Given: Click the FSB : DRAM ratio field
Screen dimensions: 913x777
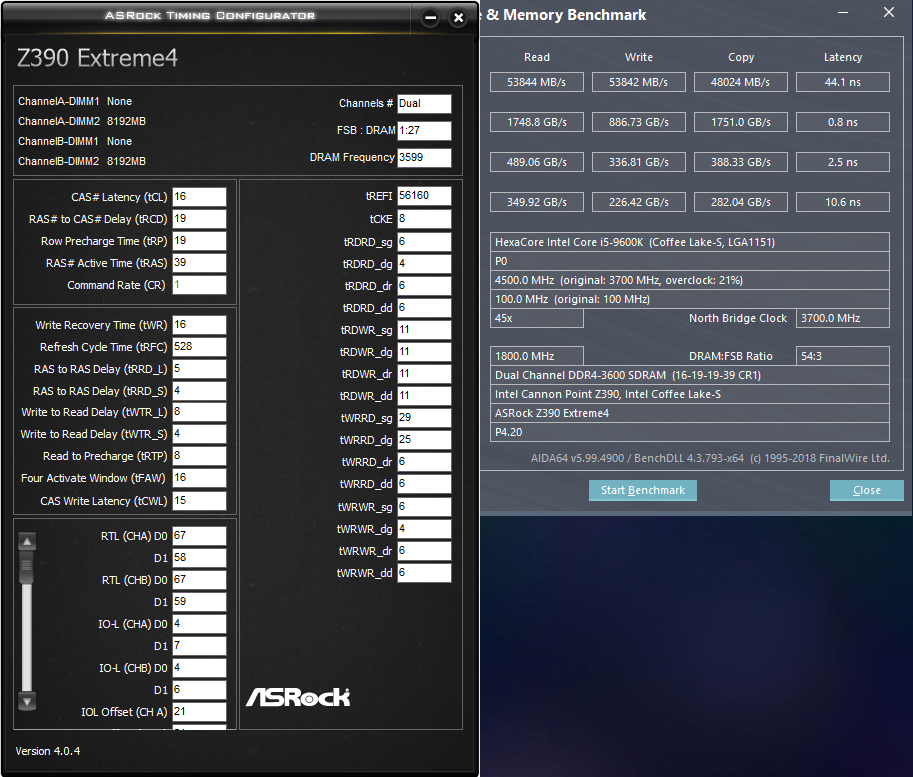Looking at the screenshot, I should coord(424,130).
